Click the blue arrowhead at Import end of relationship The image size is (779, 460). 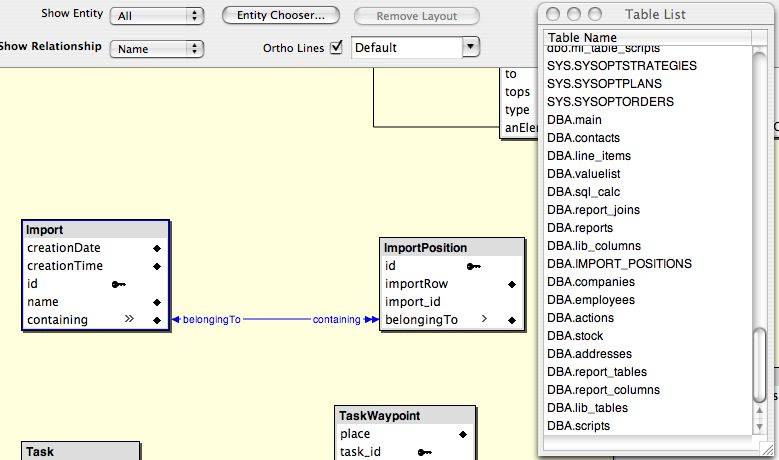coord(175,319)
